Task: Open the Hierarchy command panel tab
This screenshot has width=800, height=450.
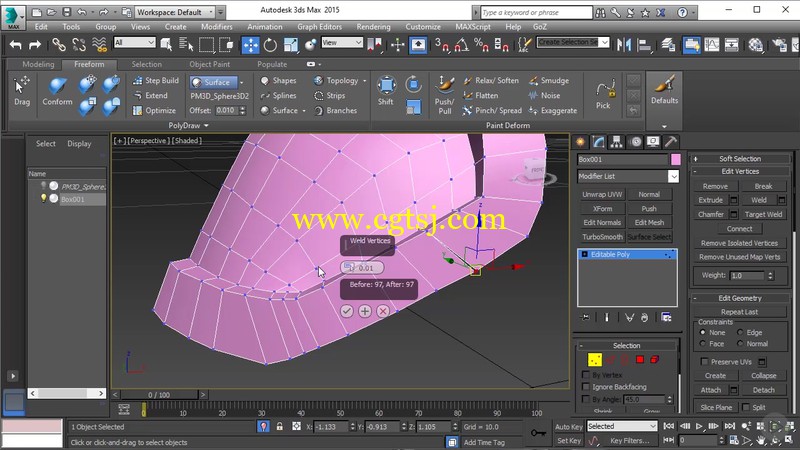Action: [x=616, y=142]
